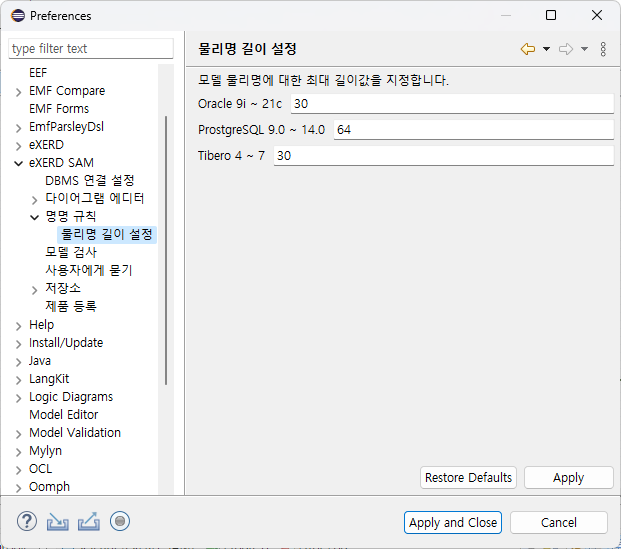Click the Oracle 9i ~ 21c length field
The width and height of the screenshot is (621, 549).
tap(452, 104)
